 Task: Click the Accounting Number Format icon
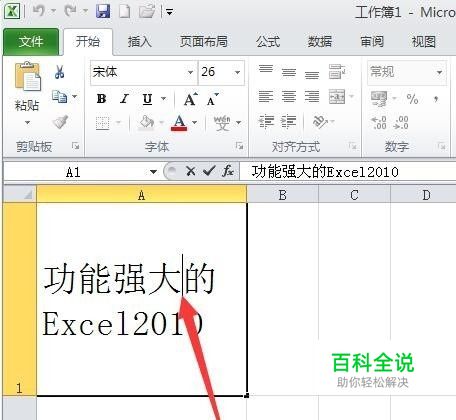pos(379,99)
